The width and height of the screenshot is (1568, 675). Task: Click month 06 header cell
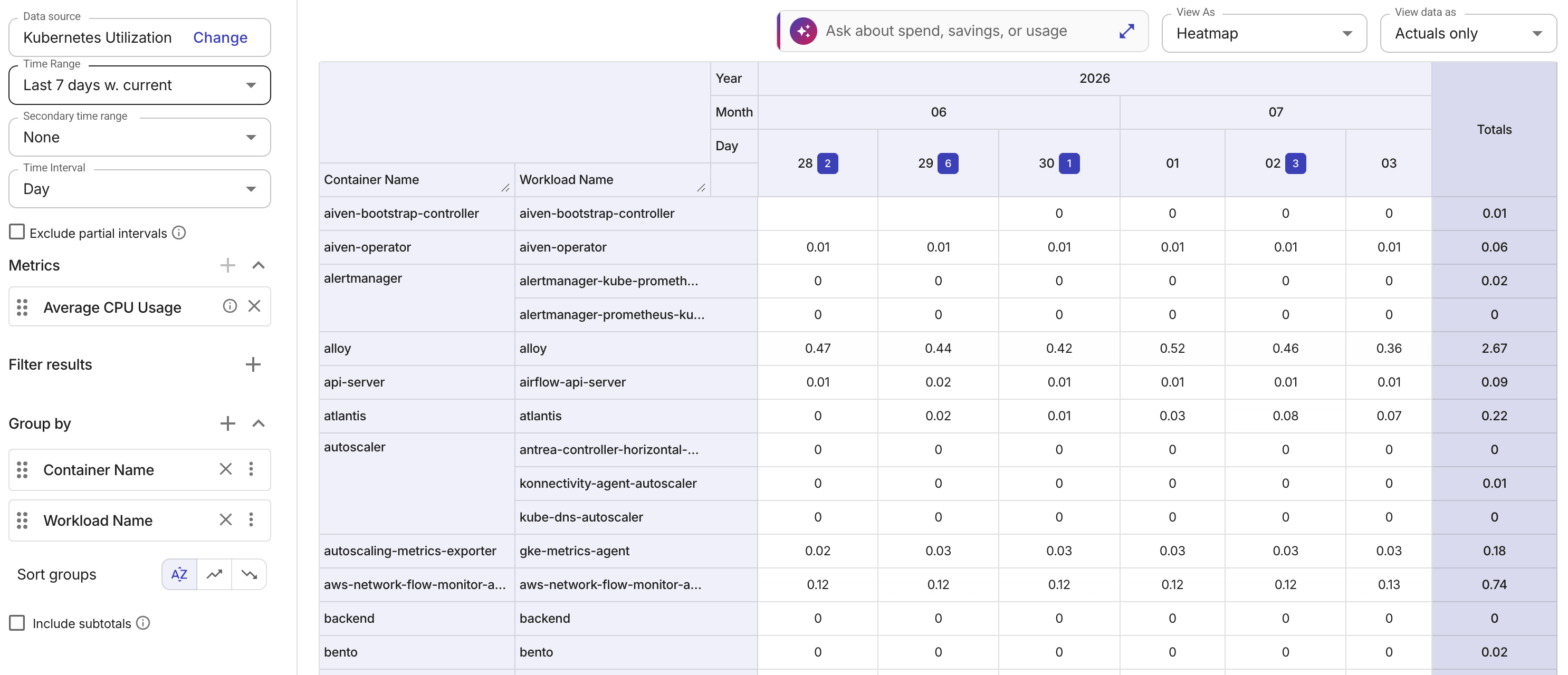[x=938, y=113]
